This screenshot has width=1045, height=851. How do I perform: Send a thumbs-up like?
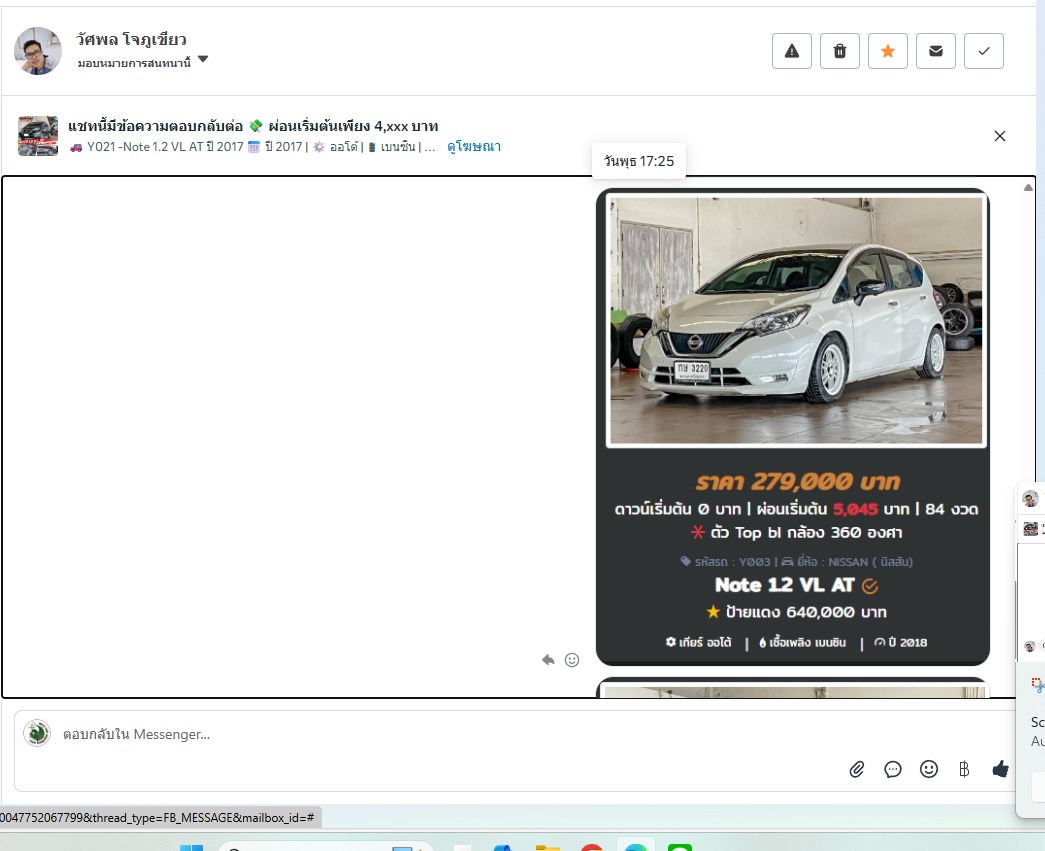1000,769
